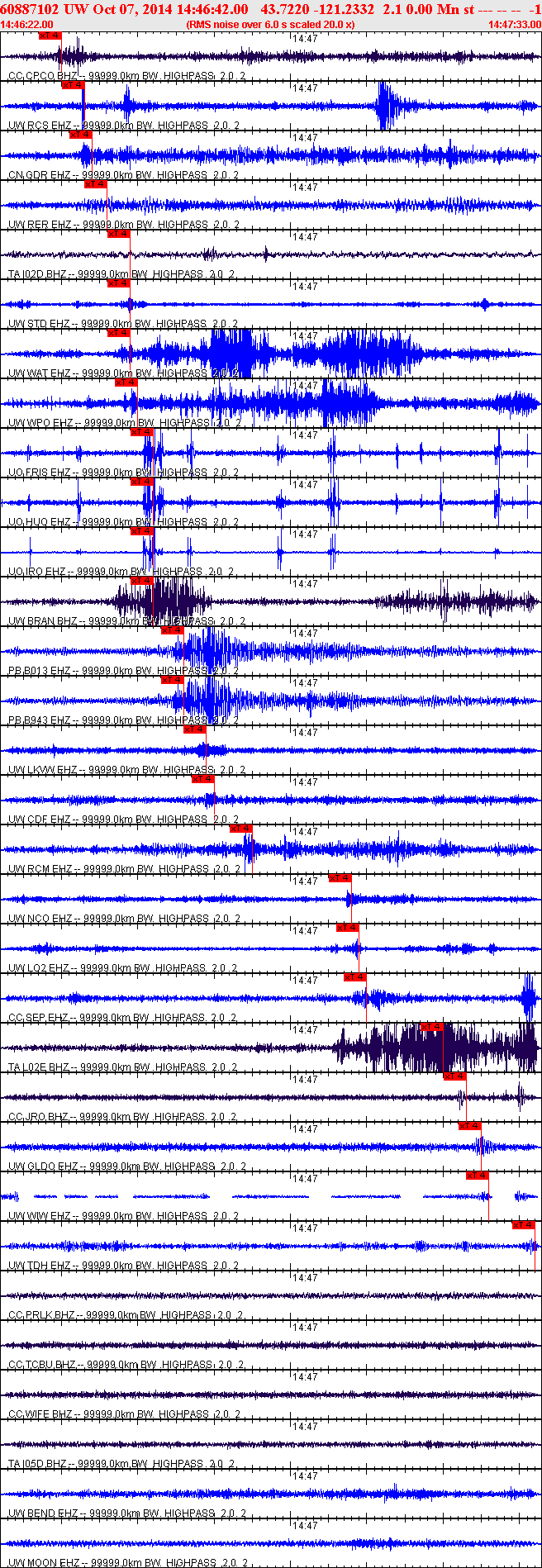This screenshot has height=1568, width=542.
Task: Click the red pick flag on CN.GDR trace
Action: pyautogui.click(x=80, y=135)
